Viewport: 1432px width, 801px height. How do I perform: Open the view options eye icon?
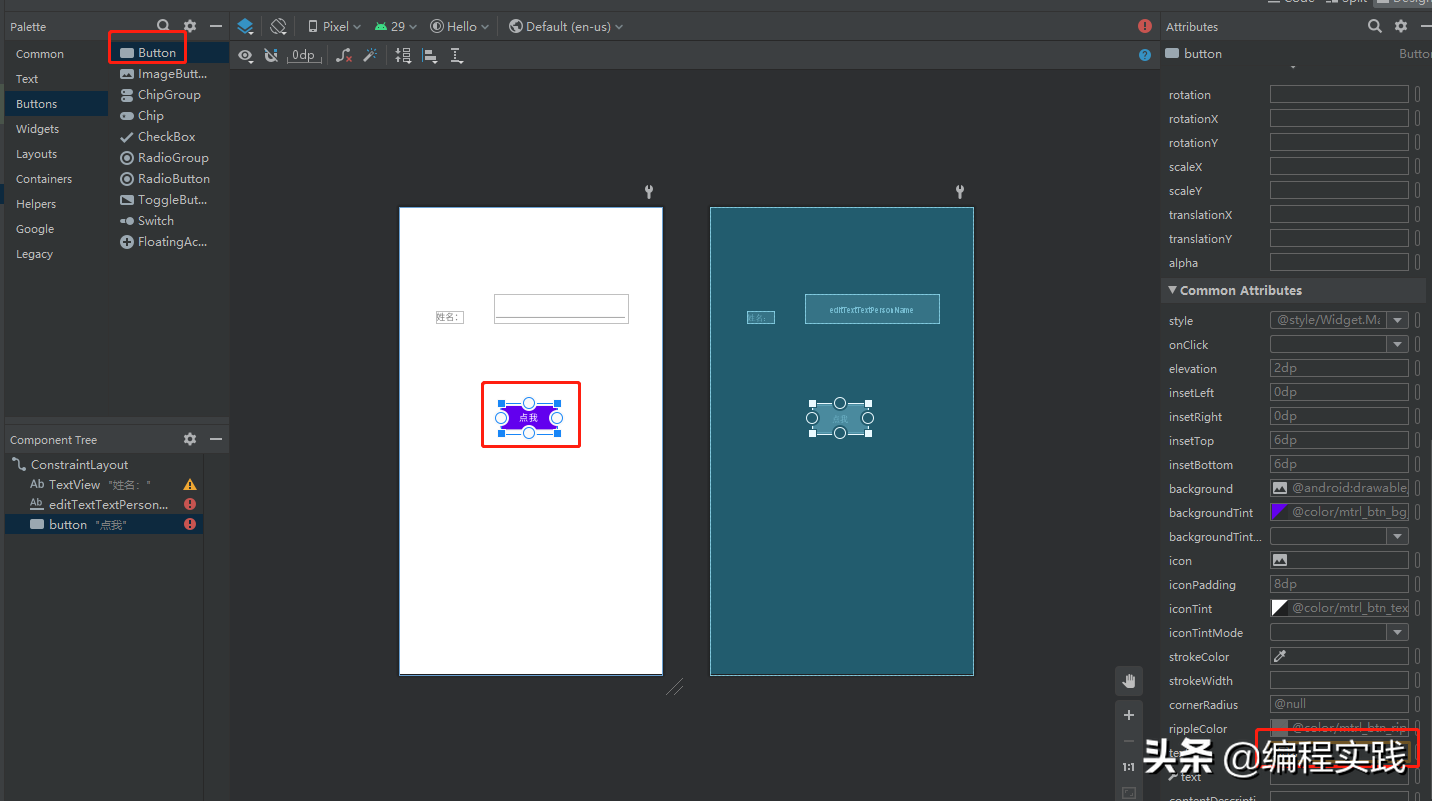tap(246, 56)
